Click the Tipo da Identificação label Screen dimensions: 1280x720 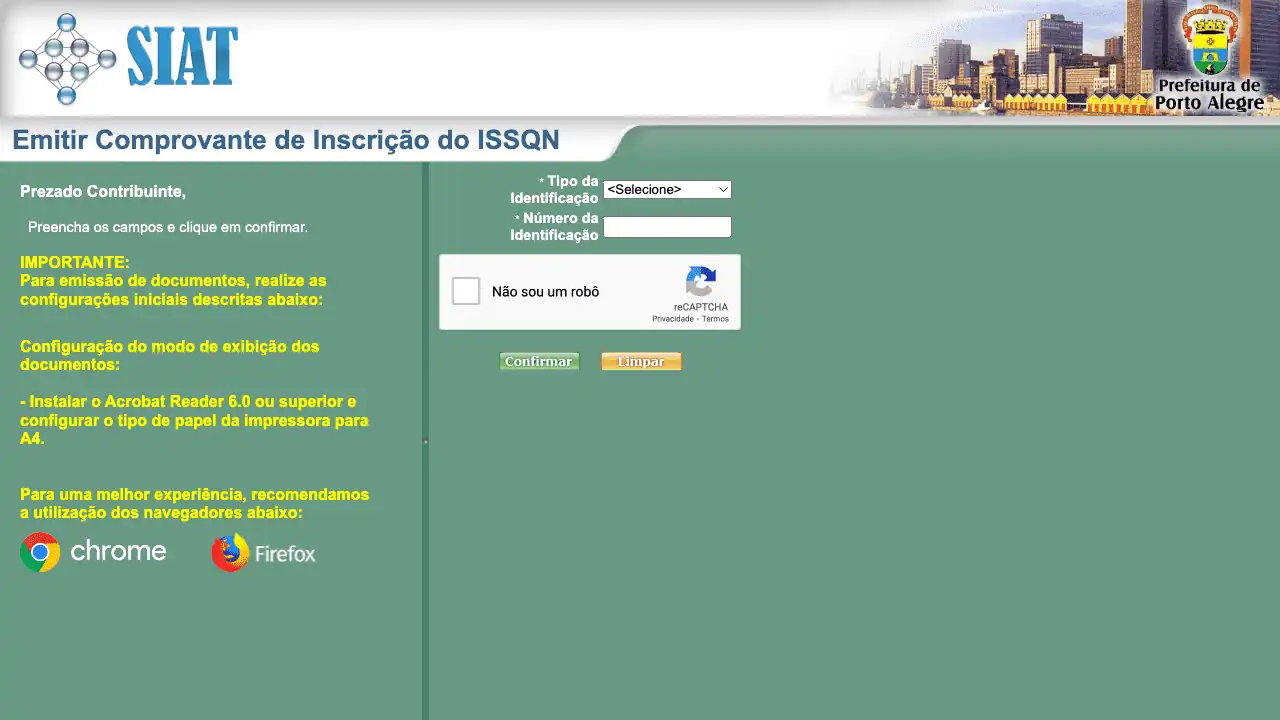pyautogui.click(x=555, y=190)
